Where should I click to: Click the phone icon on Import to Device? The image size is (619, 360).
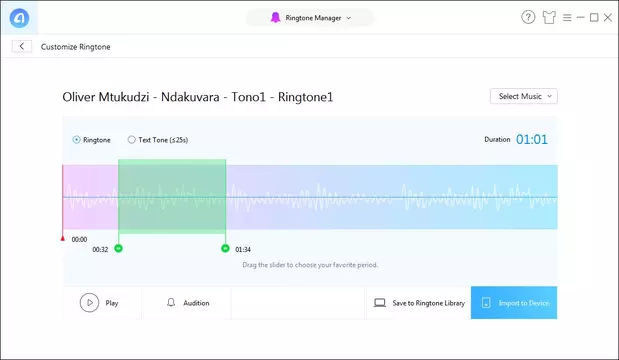pyautogui.click(x=486, y=303)
